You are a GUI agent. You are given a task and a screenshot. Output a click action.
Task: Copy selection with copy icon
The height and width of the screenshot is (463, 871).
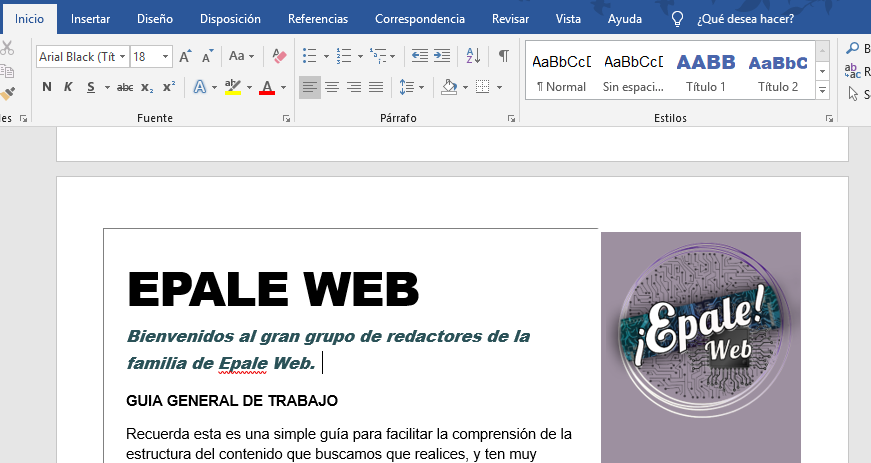pos(7,71)
